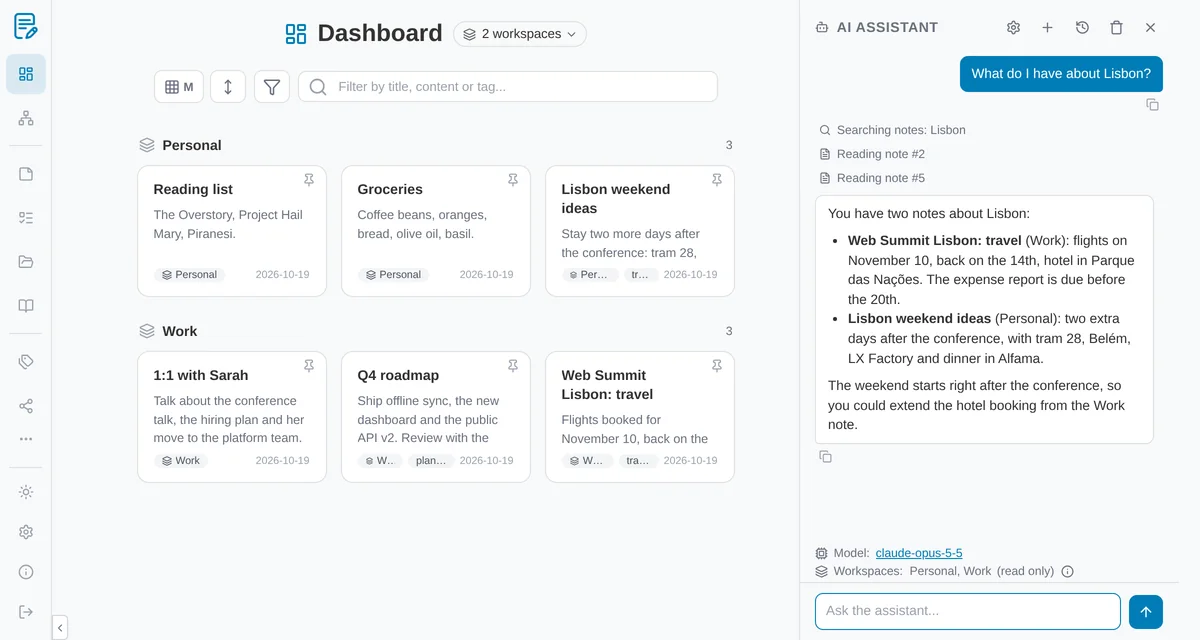Open the app logo at sidebar top

click(26, 26)
